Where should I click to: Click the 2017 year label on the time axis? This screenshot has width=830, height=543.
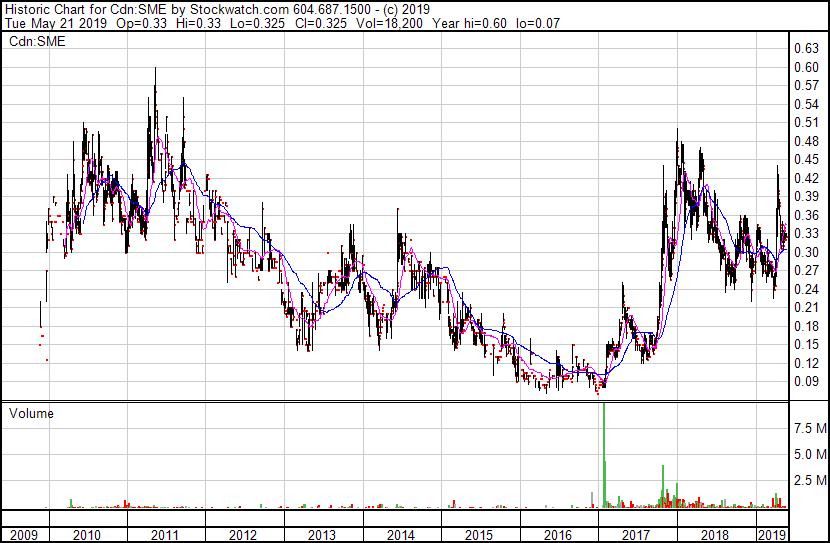[636, 535]
